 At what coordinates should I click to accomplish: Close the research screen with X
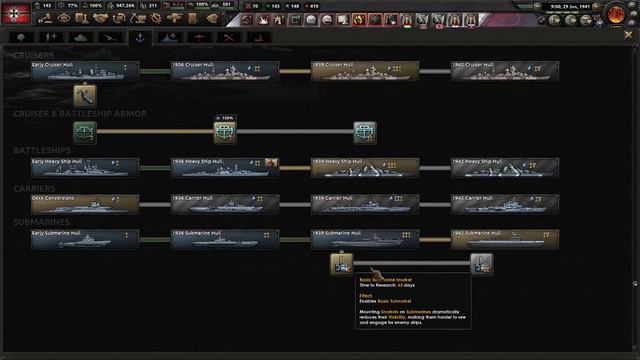coord(628,36)
